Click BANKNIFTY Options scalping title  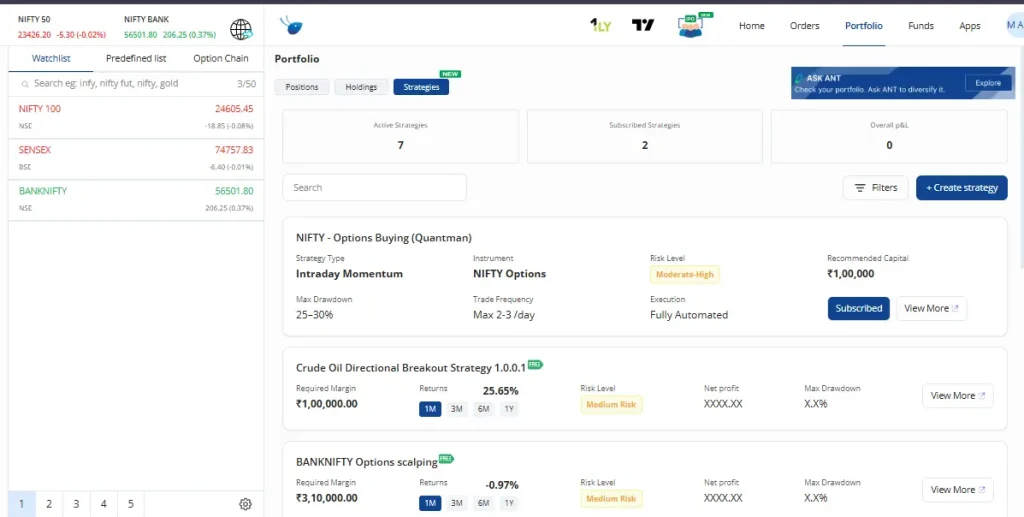(x=366, y=462)
